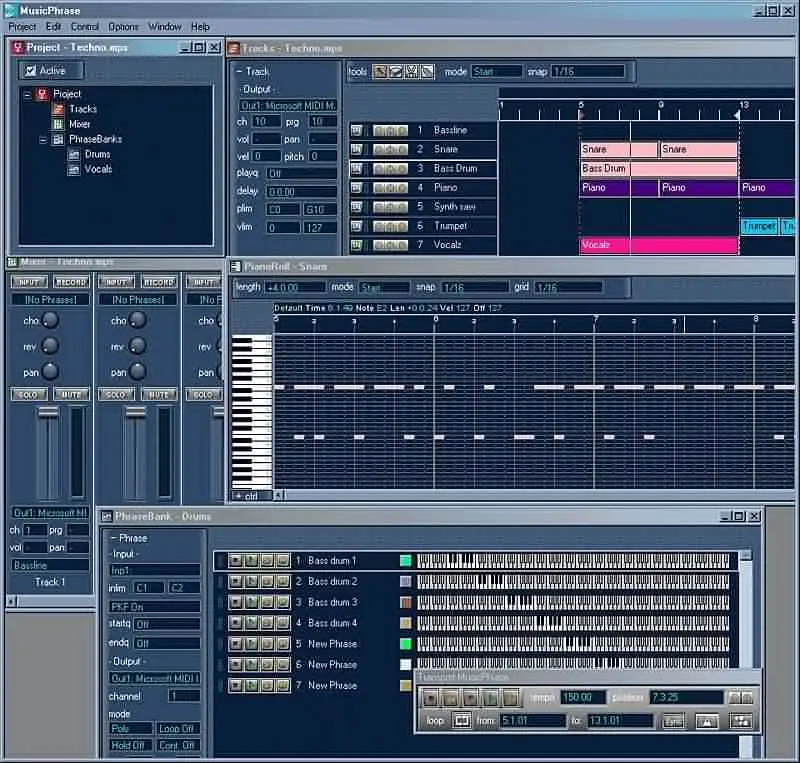Screen dimensions: 800x763
Task: Click the red Project root icon in tree
Action: click(x=42, y=94)
